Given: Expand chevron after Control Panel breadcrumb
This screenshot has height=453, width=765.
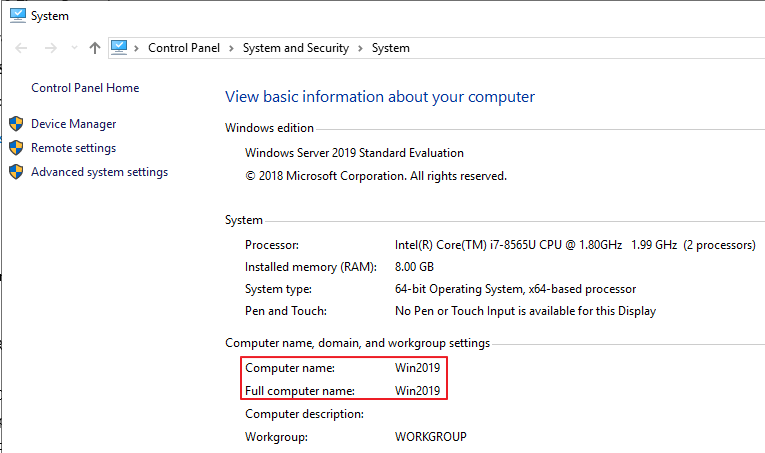Looking at the screenshot, I should coord(231,48).
